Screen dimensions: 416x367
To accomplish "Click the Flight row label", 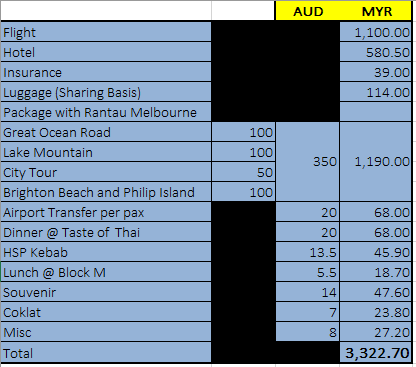I will (x=106, y=32).
